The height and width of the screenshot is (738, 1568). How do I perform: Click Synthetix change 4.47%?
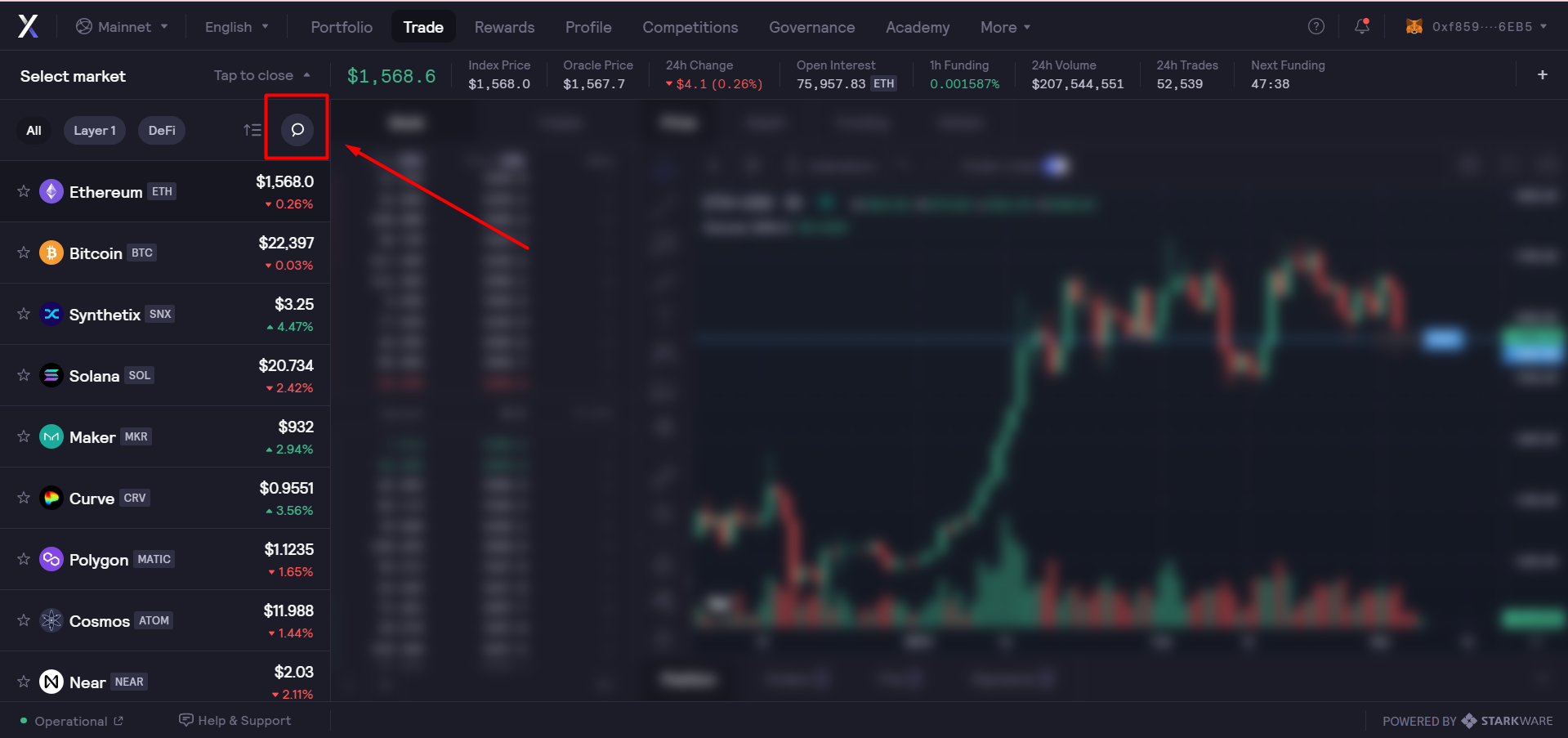pyautogui.click(x=290, y=327)
